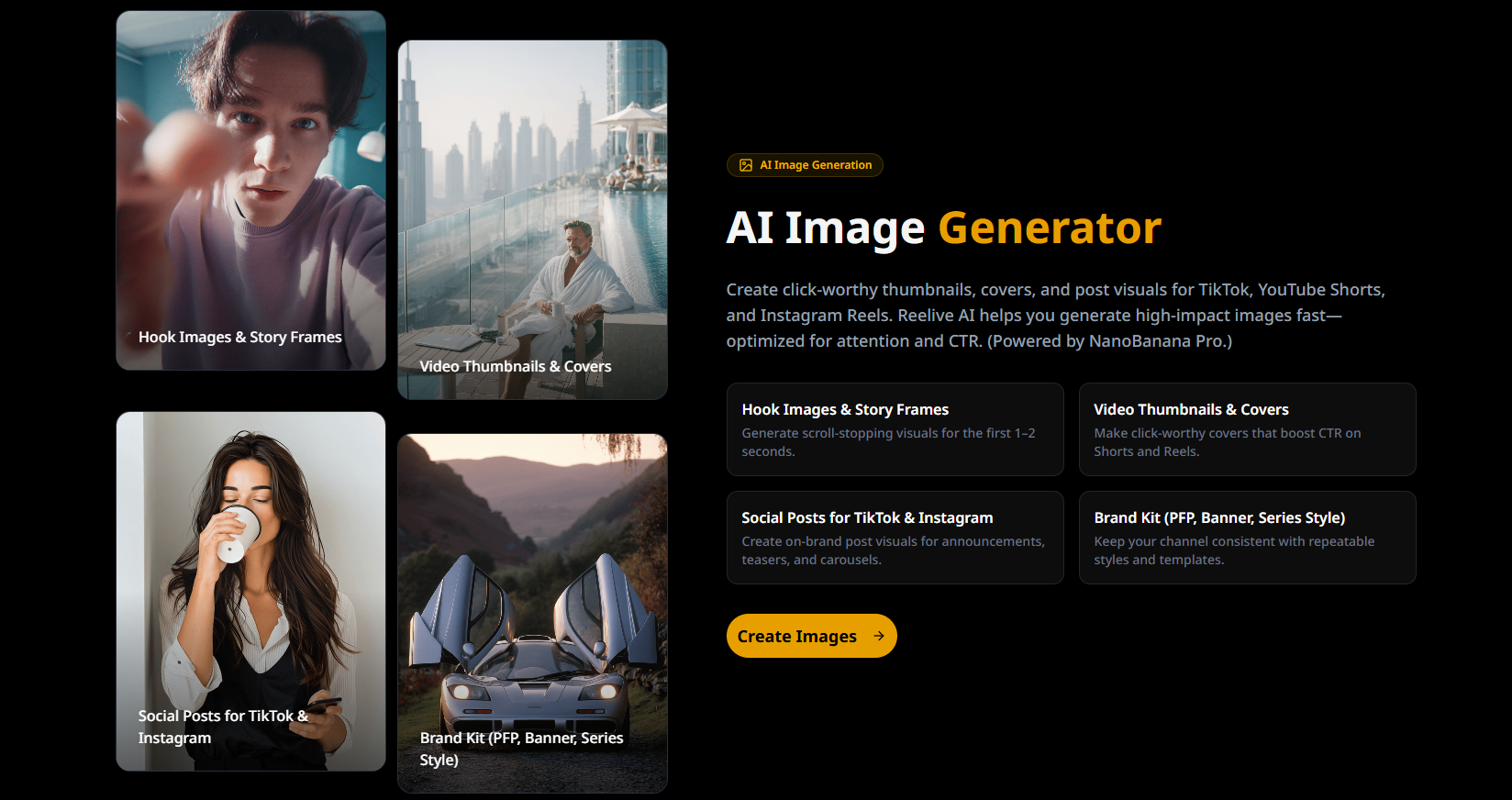This screenshot has width=1512, height=800.
Task: Click the AI Image Generation badge label
Action: 816,165
